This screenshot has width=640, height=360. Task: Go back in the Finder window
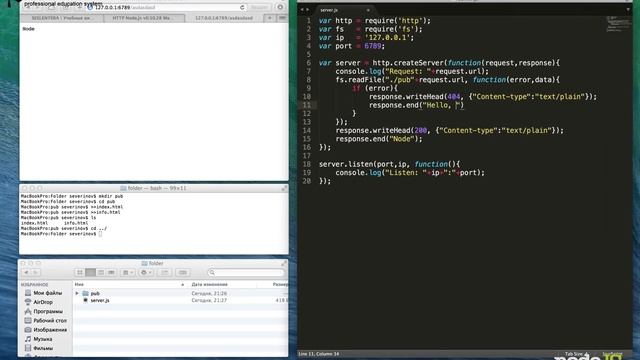tap(27, 272)
